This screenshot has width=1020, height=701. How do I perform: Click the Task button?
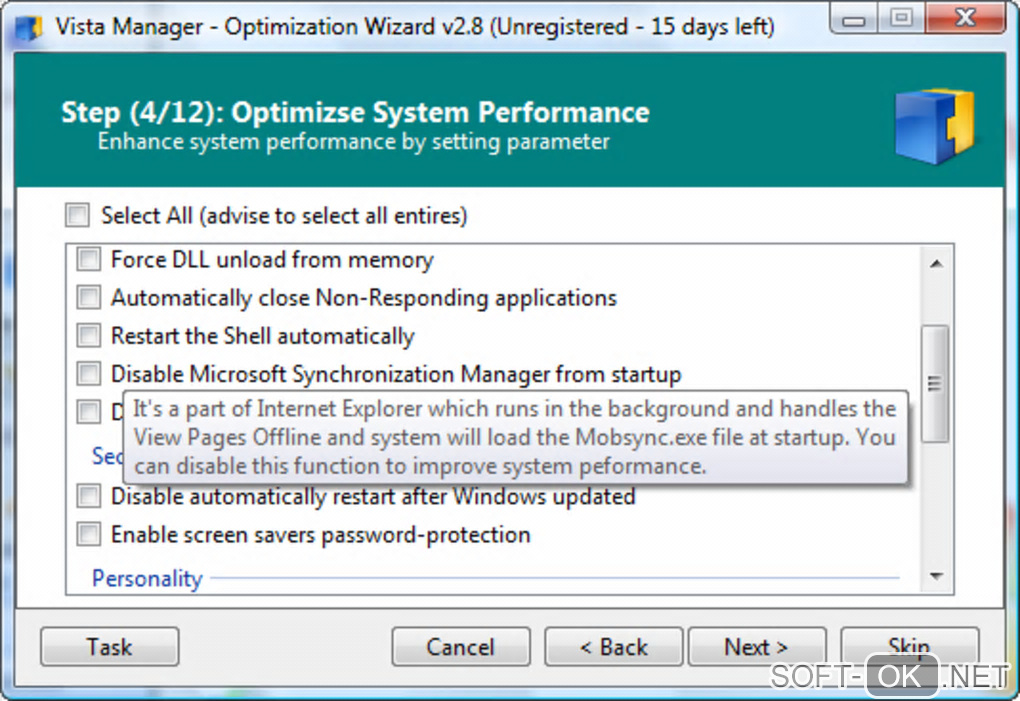(109, 647)
